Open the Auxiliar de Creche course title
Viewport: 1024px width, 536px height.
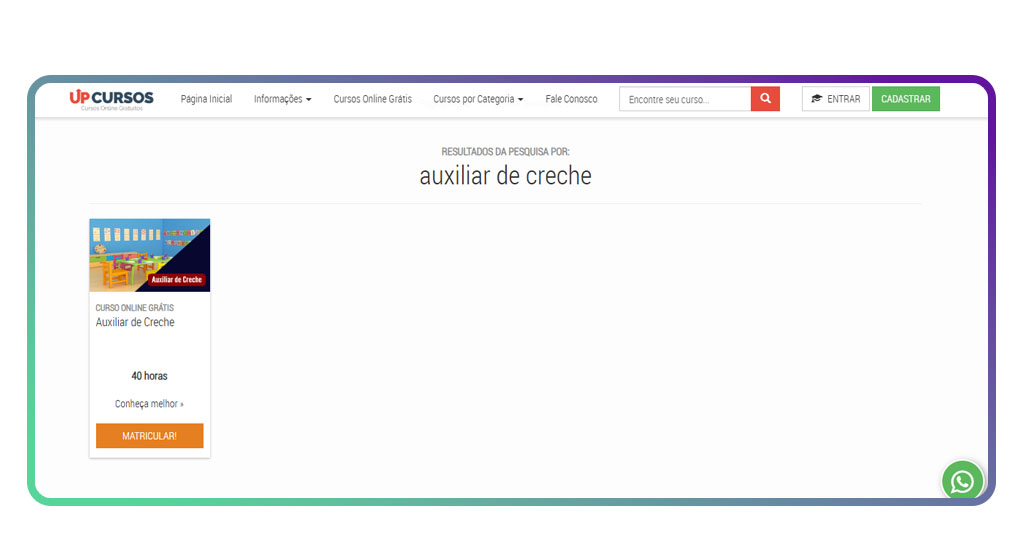(135, 322)
